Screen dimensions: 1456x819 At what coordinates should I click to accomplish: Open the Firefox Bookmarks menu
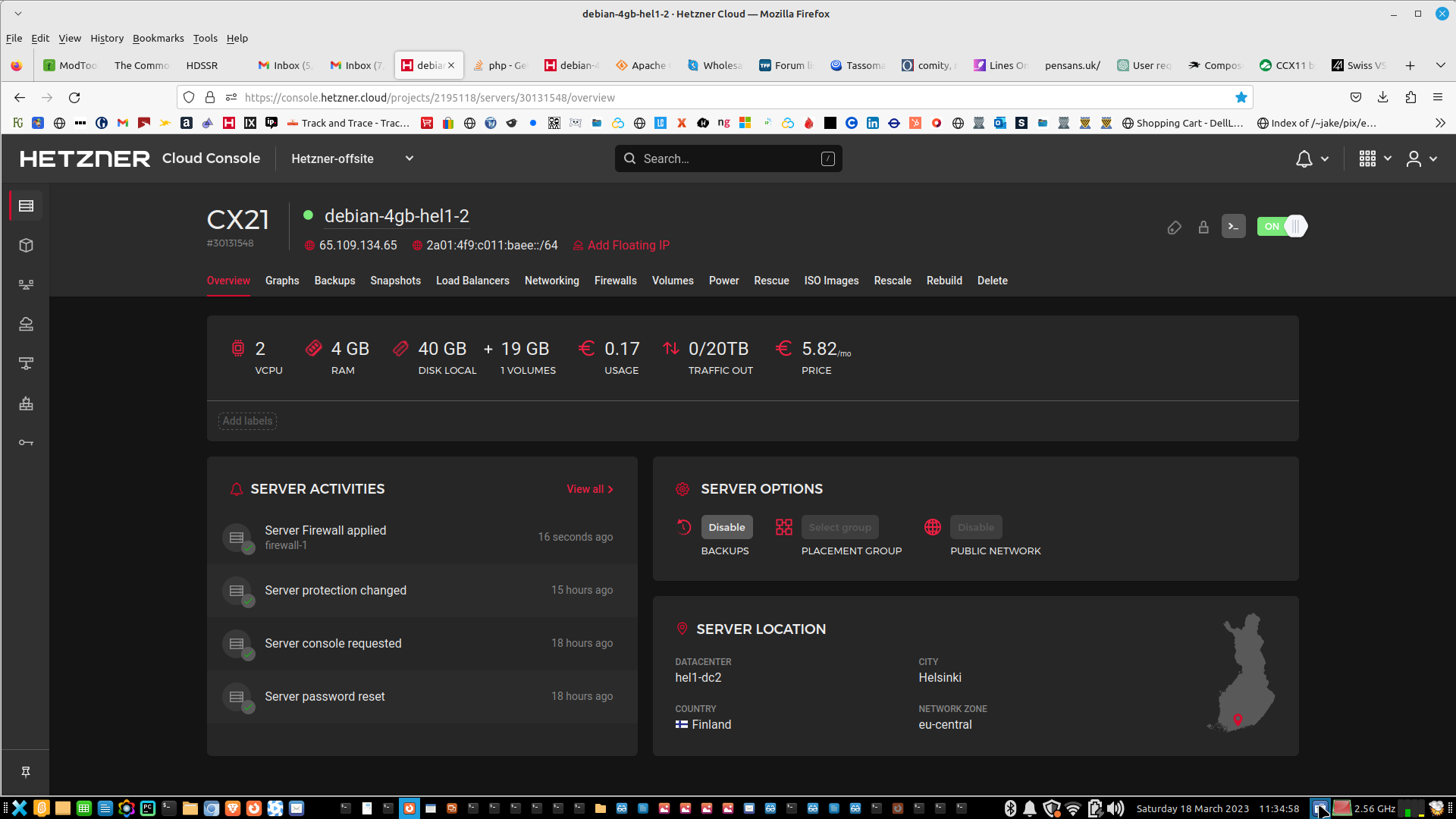point(158,39)
